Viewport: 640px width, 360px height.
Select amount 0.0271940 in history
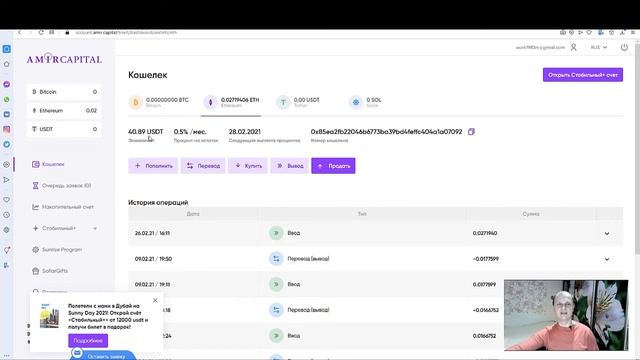click(x=485, y=233)
